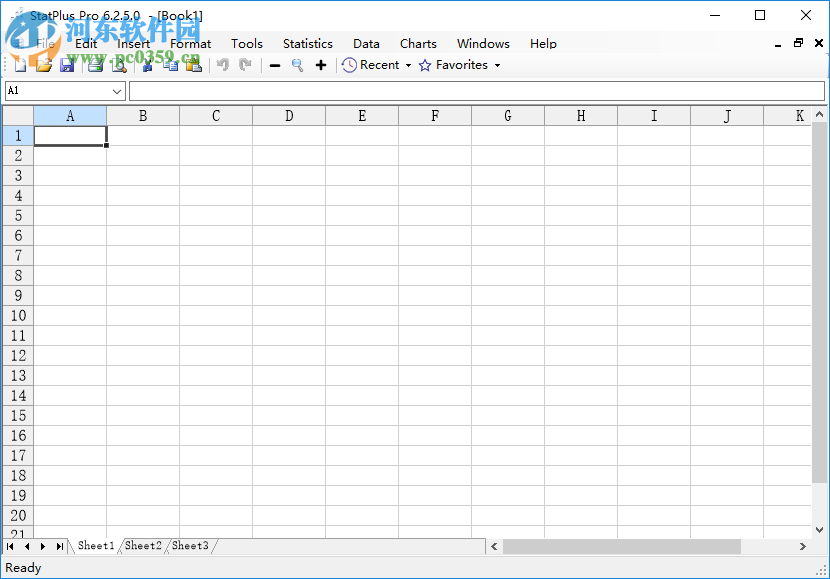830x579 pixels.
Task: Undo the last action
Action: 222,64
